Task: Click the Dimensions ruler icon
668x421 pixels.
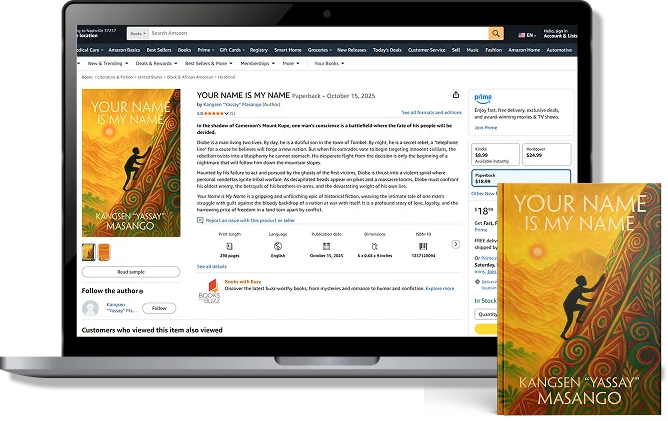Action: 375,246
